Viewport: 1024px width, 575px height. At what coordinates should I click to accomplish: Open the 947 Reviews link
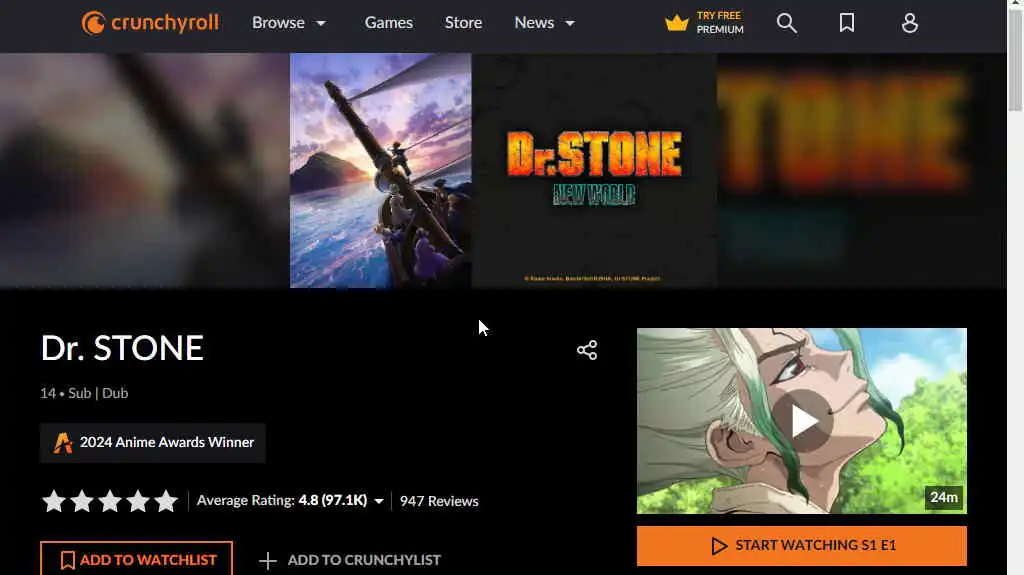point(439,501)
